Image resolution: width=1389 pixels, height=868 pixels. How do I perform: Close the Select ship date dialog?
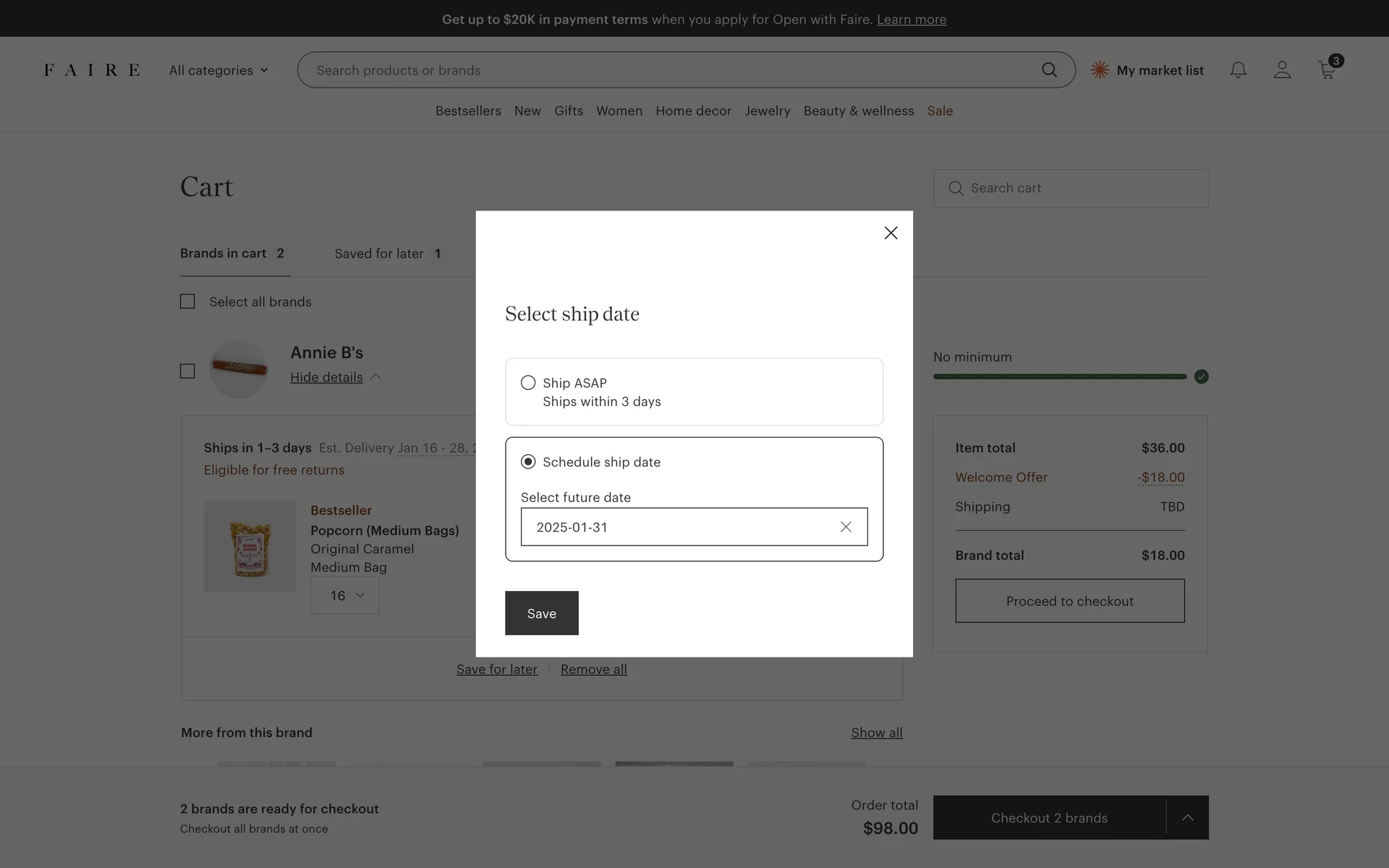tap(891, 233)
